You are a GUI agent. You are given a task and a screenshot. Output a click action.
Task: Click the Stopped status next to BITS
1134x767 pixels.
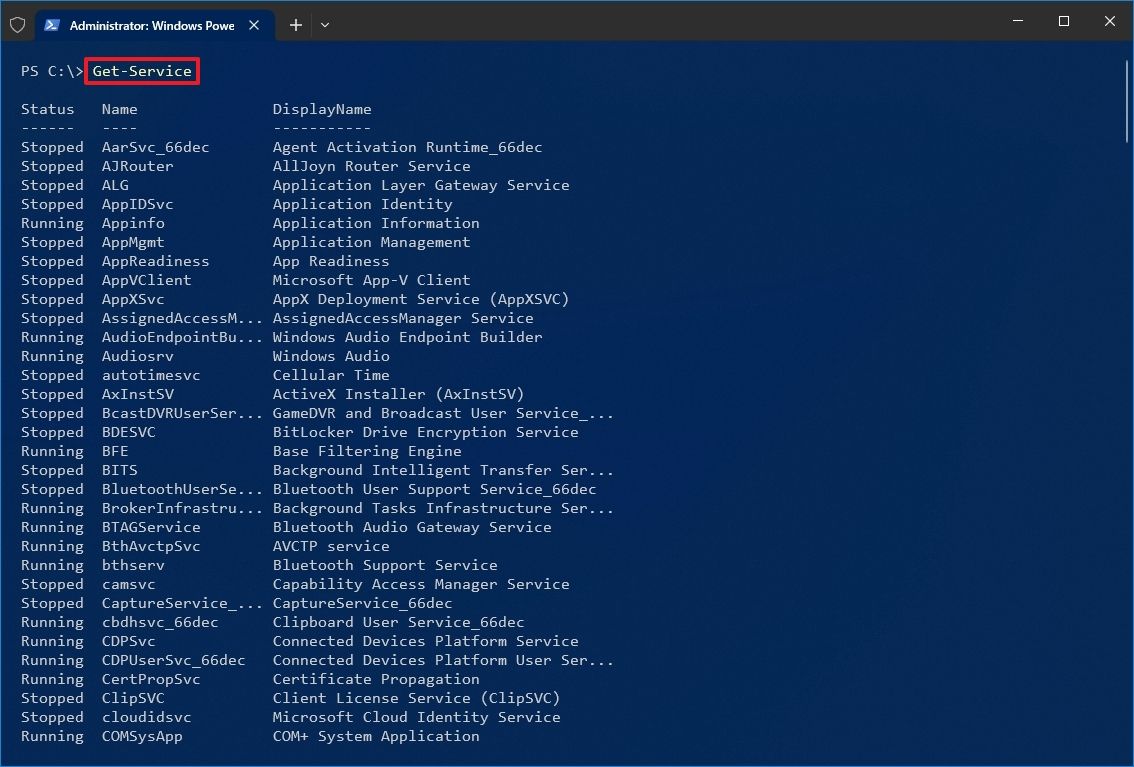click(x=52, y=470)
